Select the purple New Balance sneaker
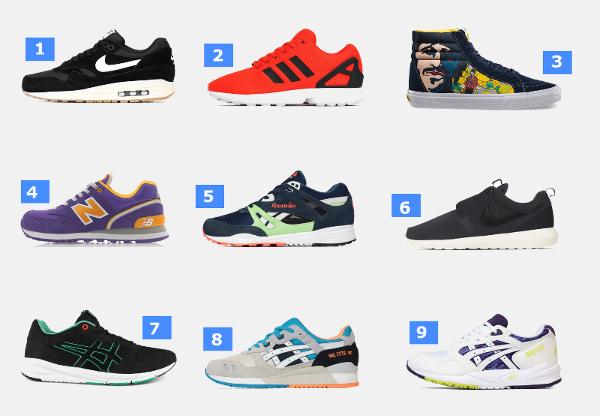Image resolution: width=600 pixels, height=416 pixels. tap(95, 208)
